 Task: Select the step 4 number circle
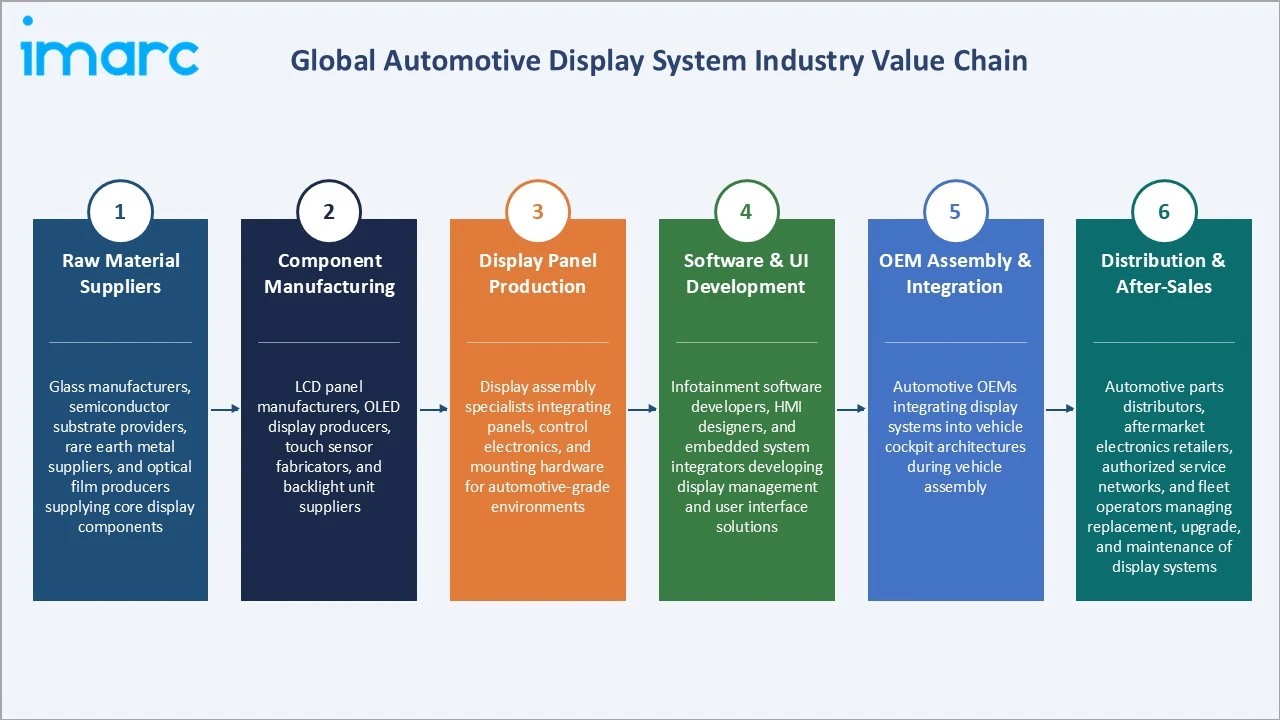click(746, 212)
